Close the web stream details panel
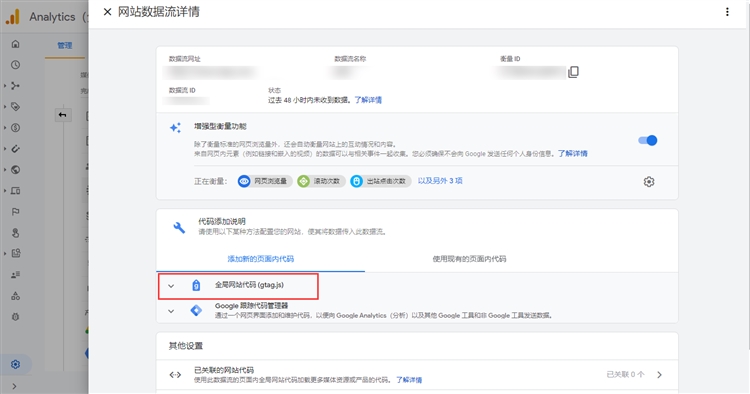The height and width of the screenshot is (394, 750). (108, 12)
